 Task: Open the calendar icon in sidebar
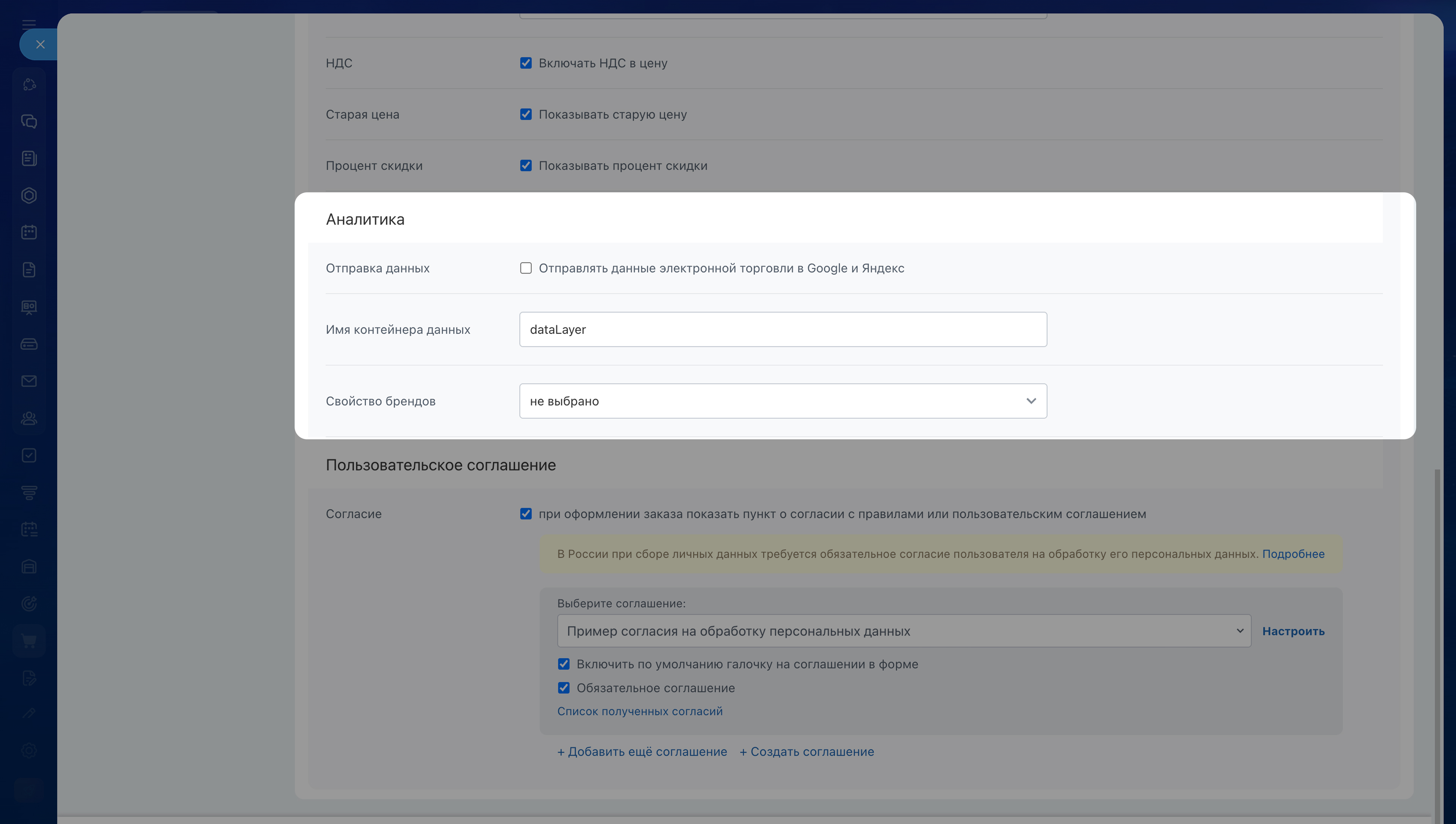click(x=29, y=232)
